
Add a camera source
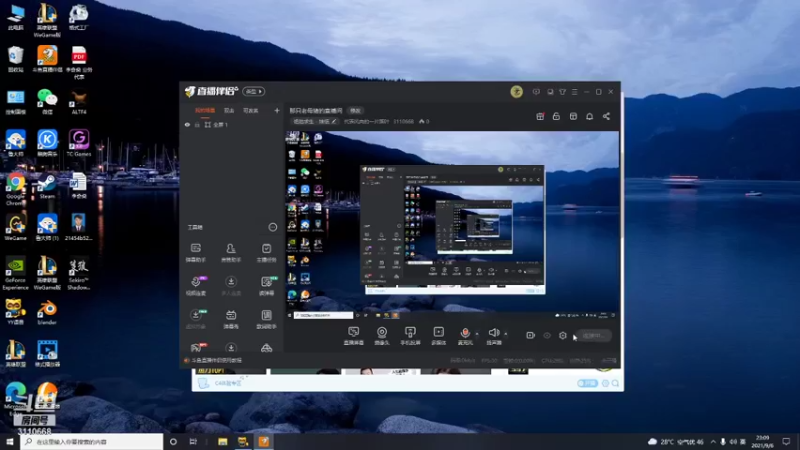point(382,336)
